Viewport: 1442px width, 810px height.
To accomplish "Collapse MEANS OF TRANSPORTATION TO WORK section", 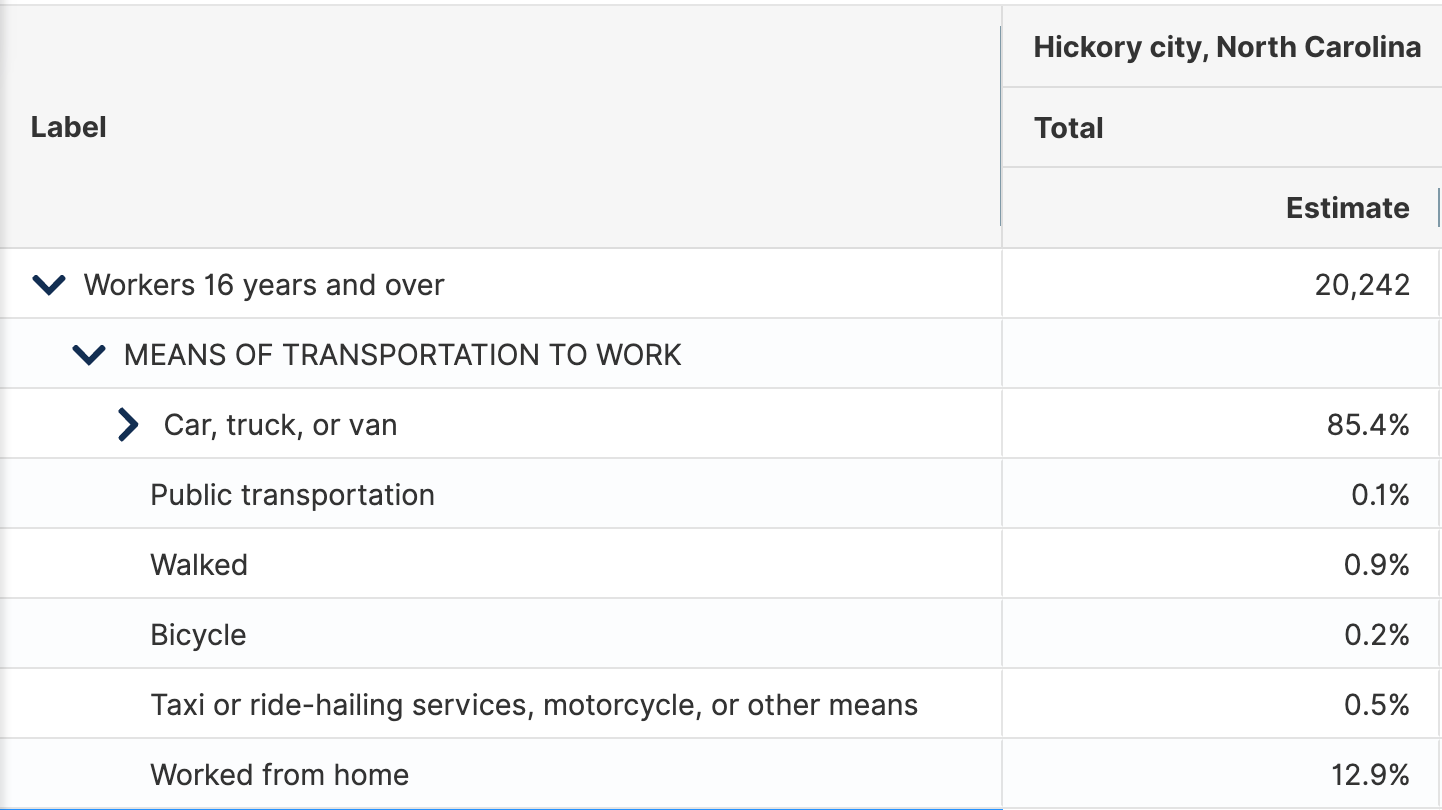I will click(89, 355).
